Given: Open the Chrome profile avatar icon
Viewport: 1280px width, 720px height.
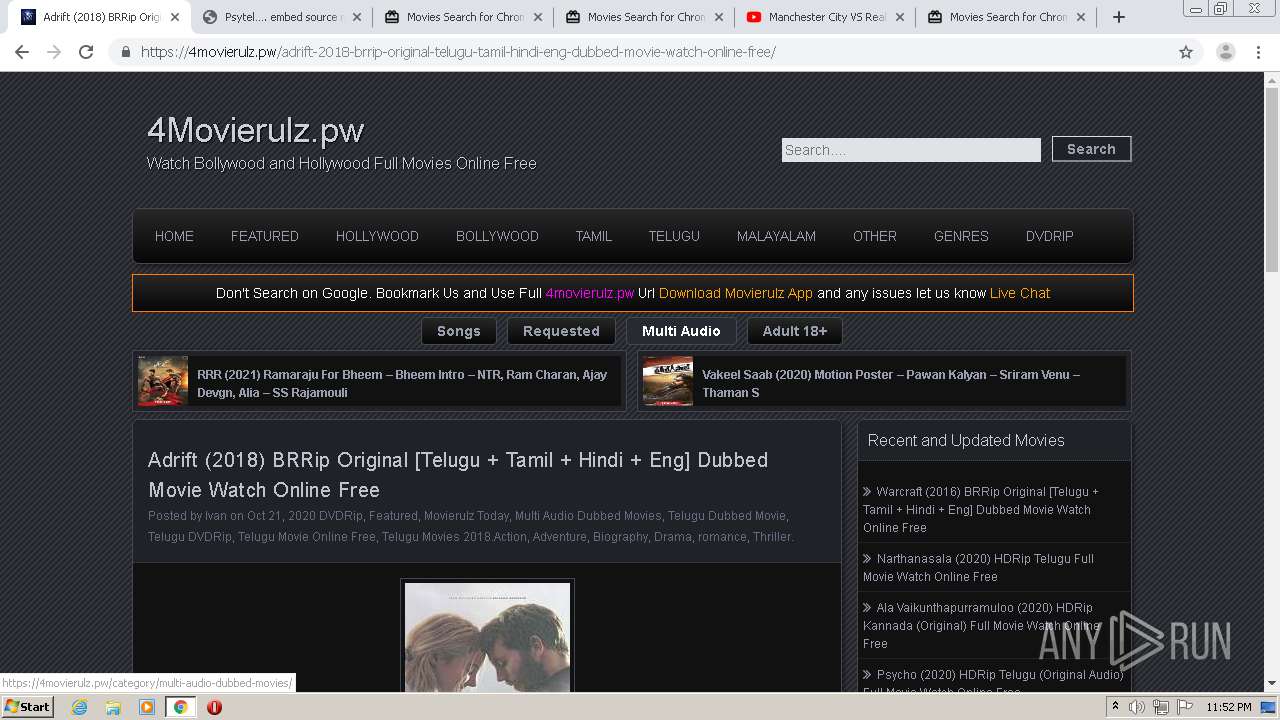Looking at the screenshot, I should (1225, 52).
